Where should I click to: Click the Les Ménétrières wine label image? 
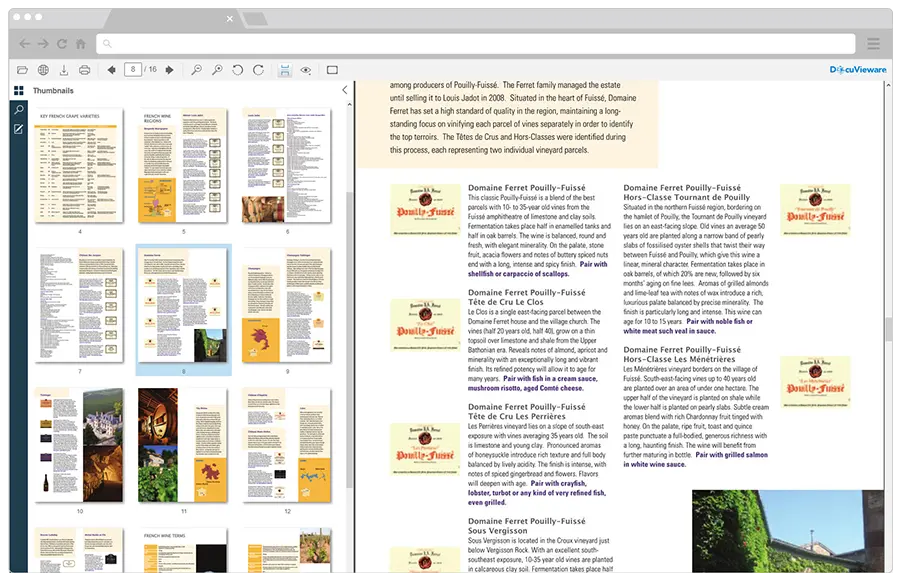[x=815, y=382]
